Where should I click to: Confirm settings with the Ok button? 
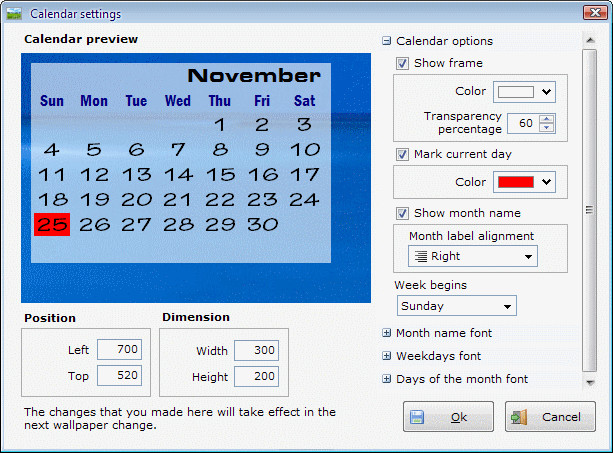448,417
